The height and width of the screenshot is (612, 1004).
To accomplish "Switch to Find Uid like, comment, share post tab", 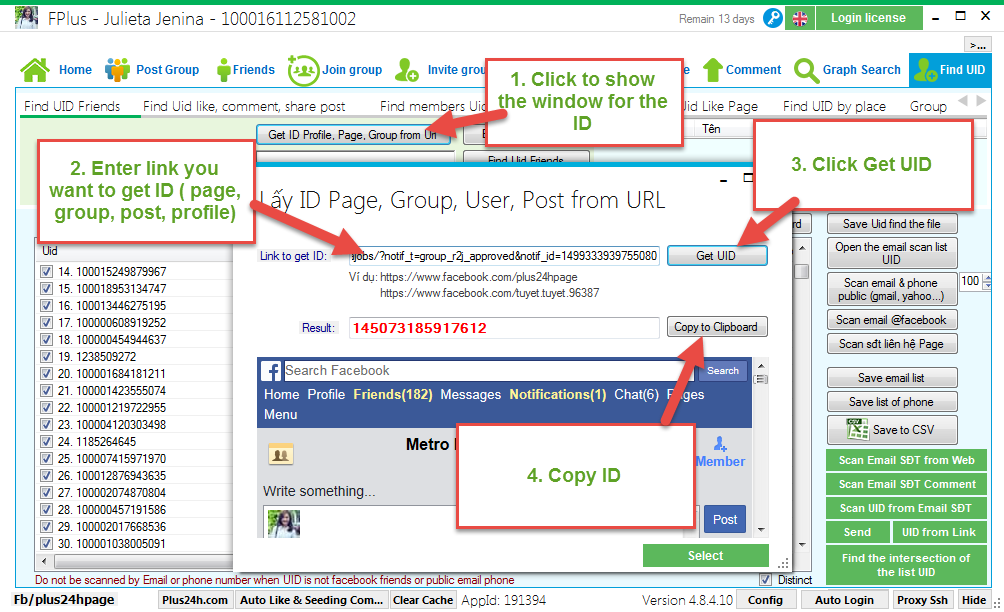I will (244, 106).
